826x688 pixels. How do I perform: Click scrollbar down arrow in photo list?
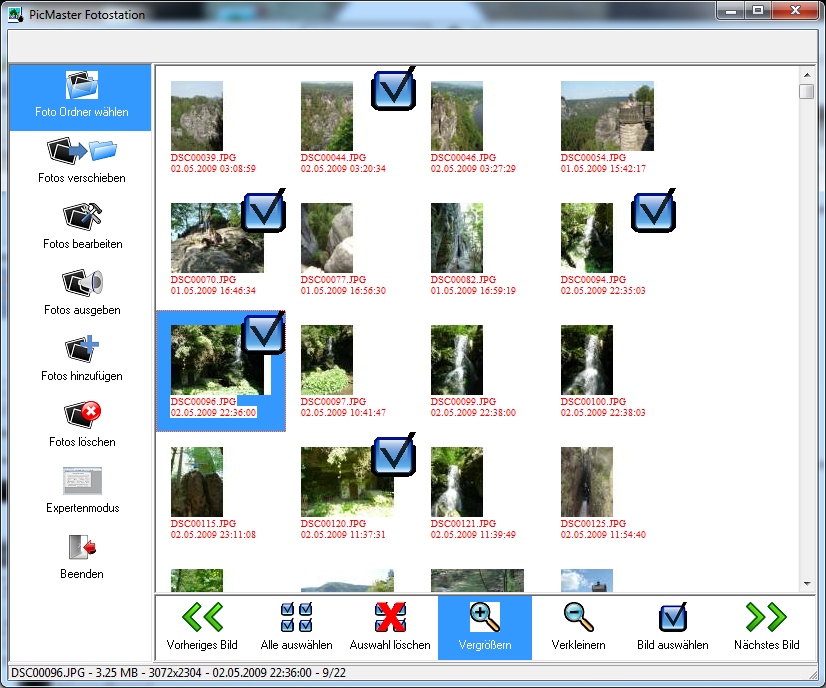[807, 584]
